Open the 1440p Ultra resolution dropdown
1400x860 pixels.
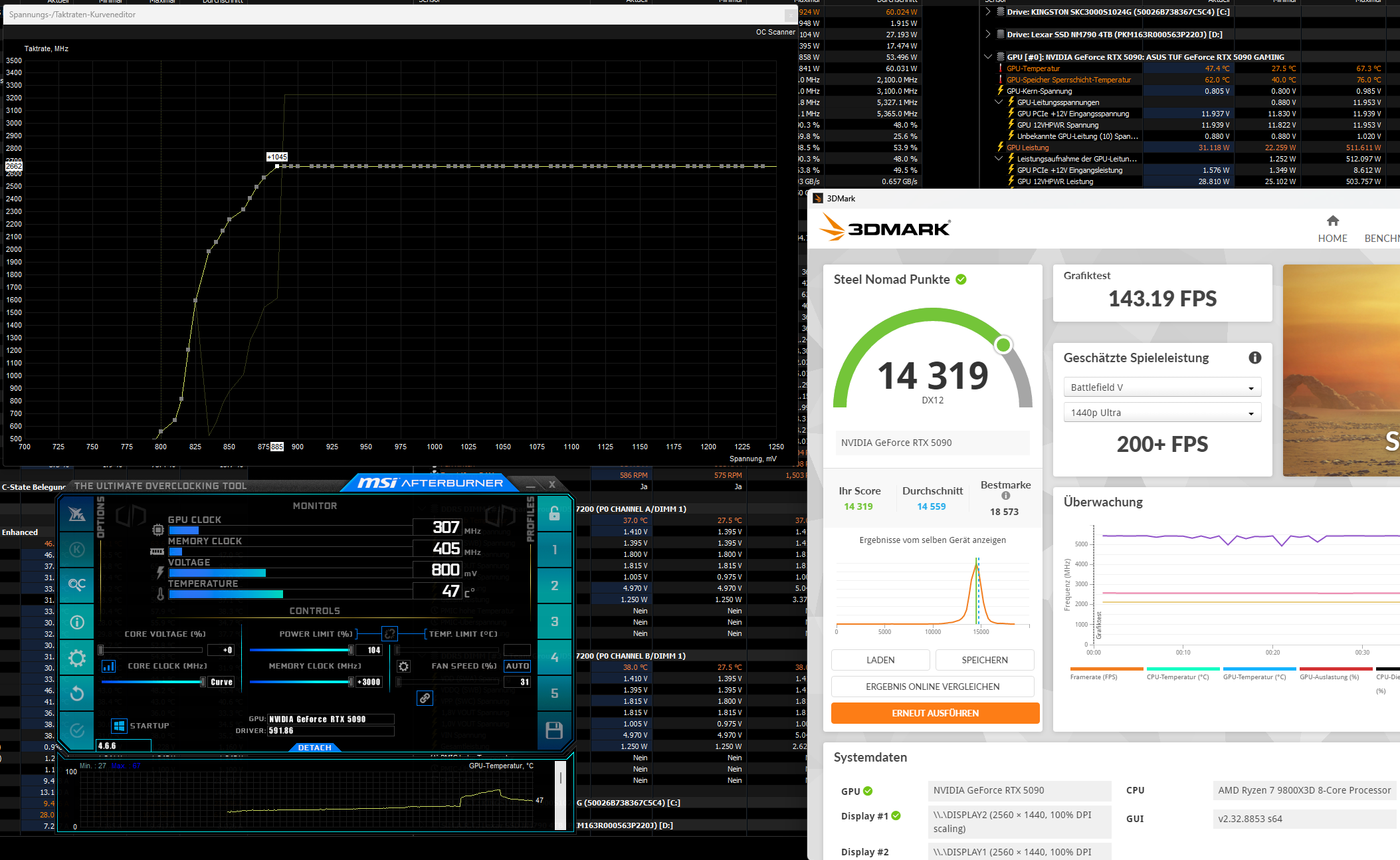1162,413
